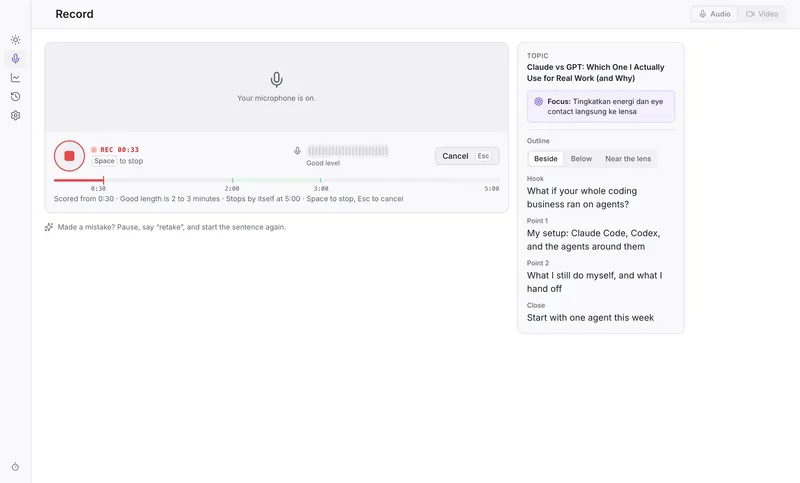Click the timer icon at sidebar bottom

pyautogui.click(x=15, y=467)
